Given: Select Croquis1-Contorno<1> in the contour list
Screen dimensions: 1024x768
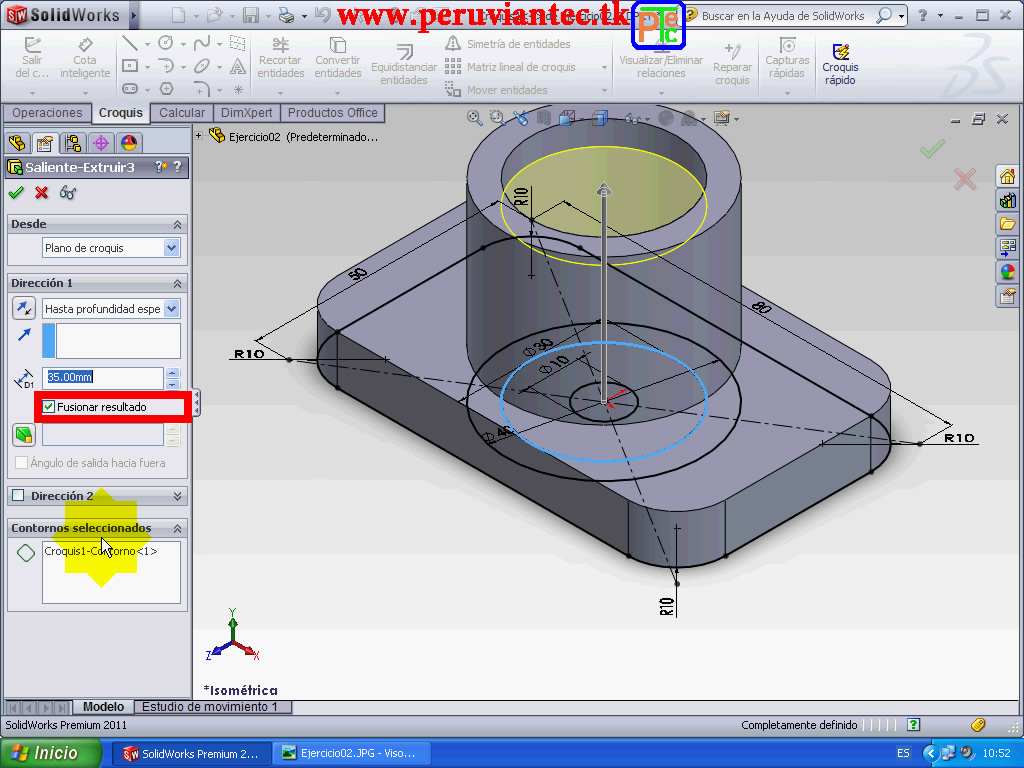Looking at the screenshot, I should pos(101,551).
